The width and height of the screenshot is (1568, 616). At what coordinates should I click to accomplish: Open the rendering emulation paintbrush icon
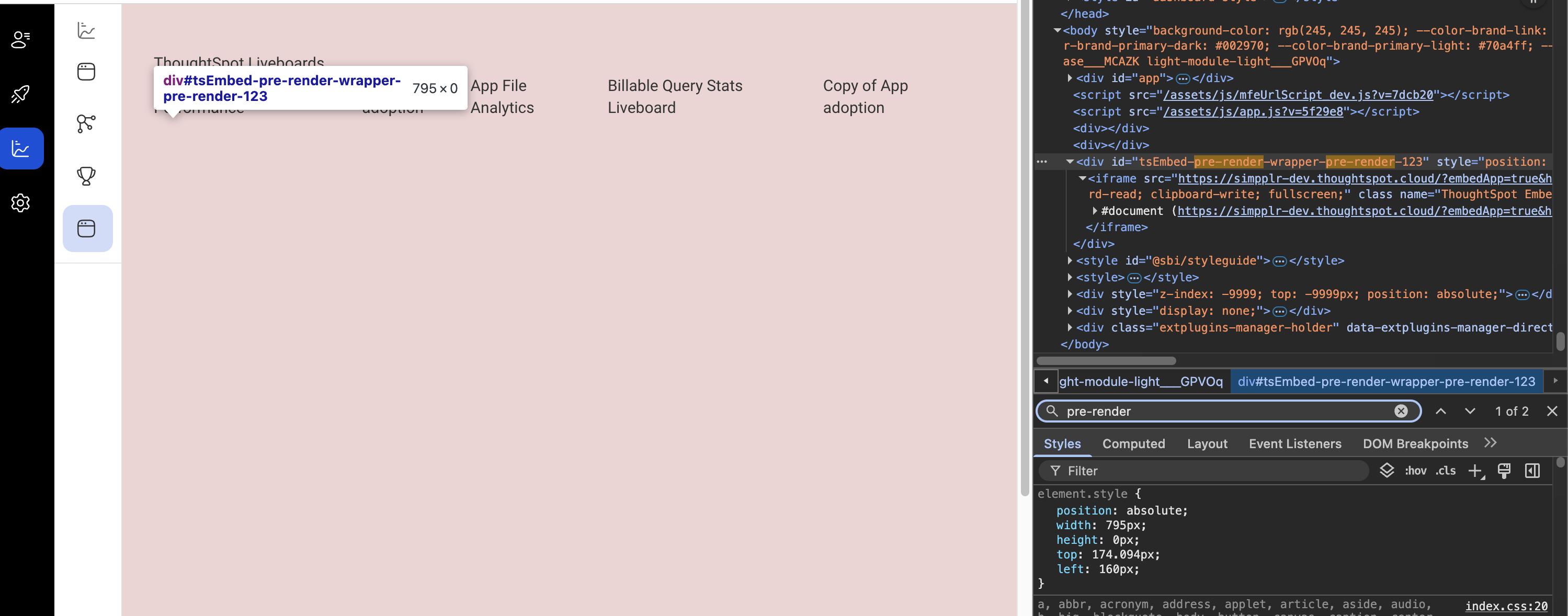point(1504,471)
